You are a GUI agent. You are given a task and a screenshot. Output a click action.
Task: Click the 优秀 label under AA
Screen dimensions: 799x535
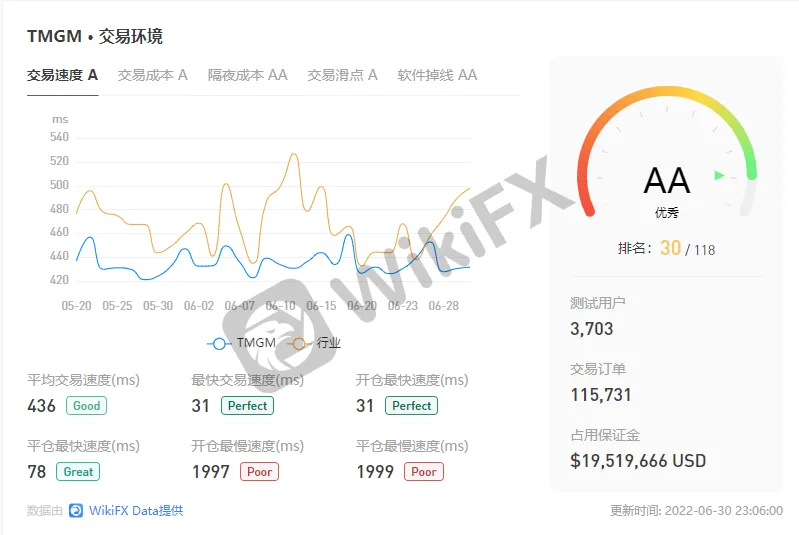pos(667,212)
